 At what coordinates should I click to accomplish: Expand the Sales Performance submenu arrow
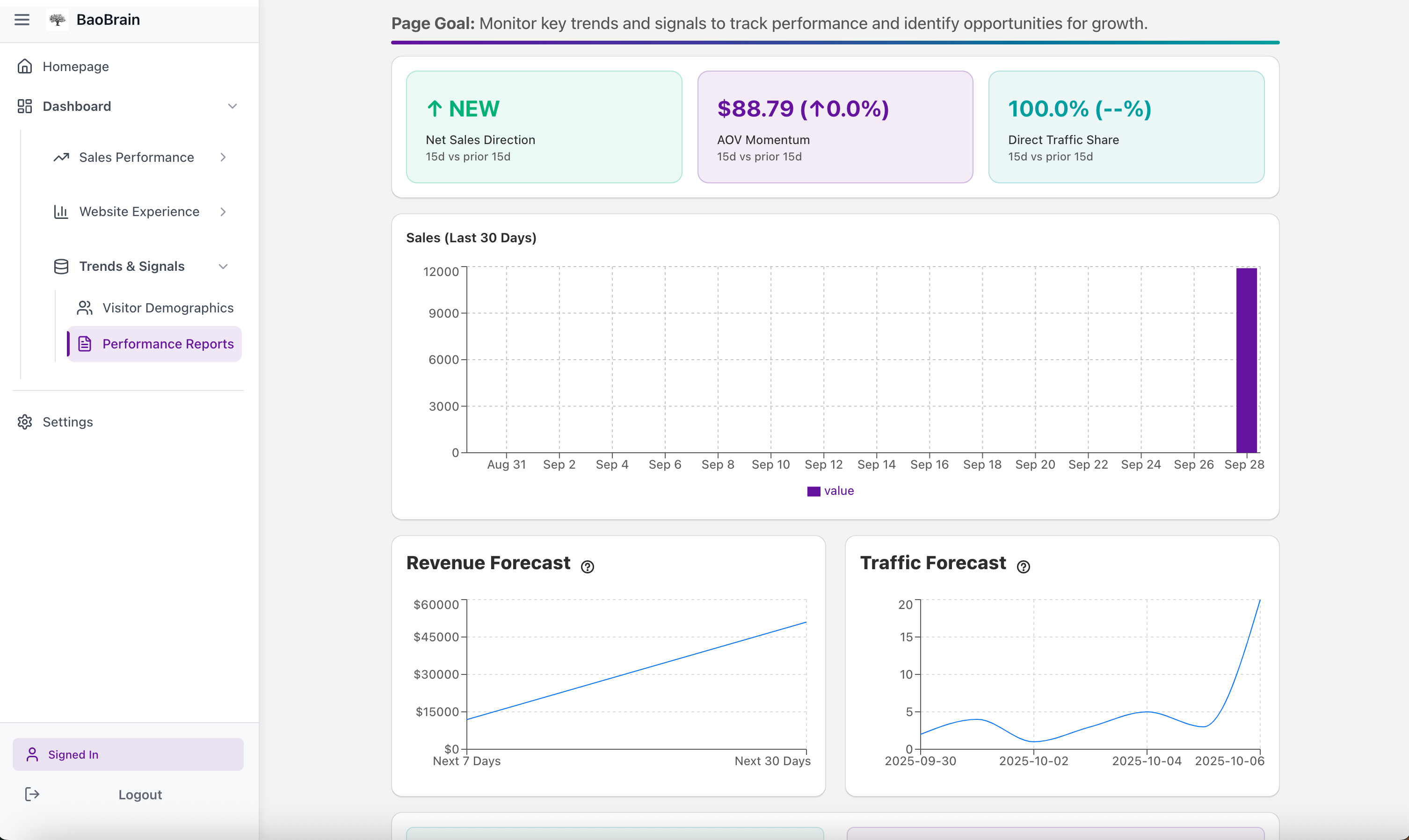point(223,157)
